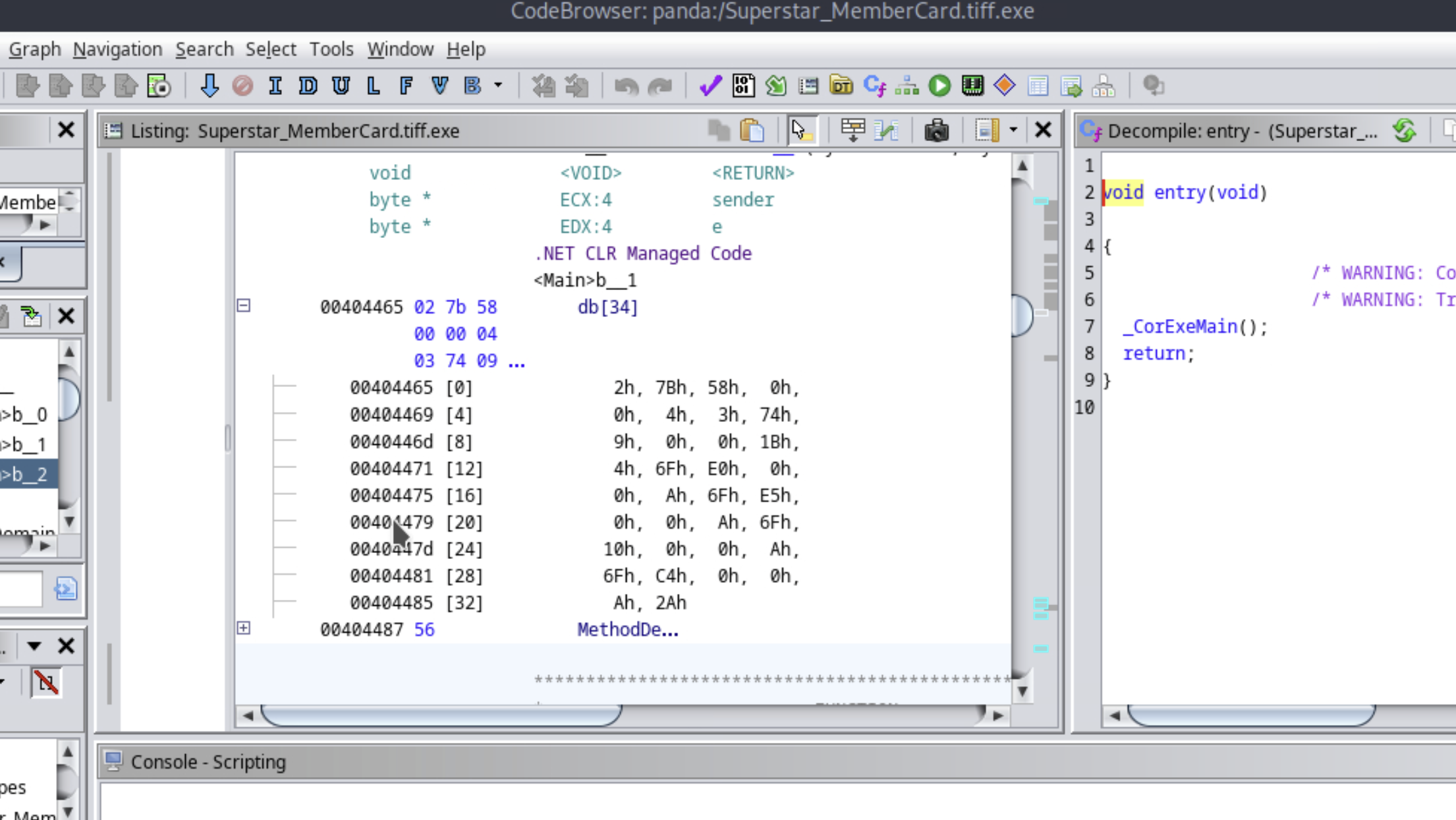Open the Bytes viewer (binary 1001 icon)

(x=743, y=86)
